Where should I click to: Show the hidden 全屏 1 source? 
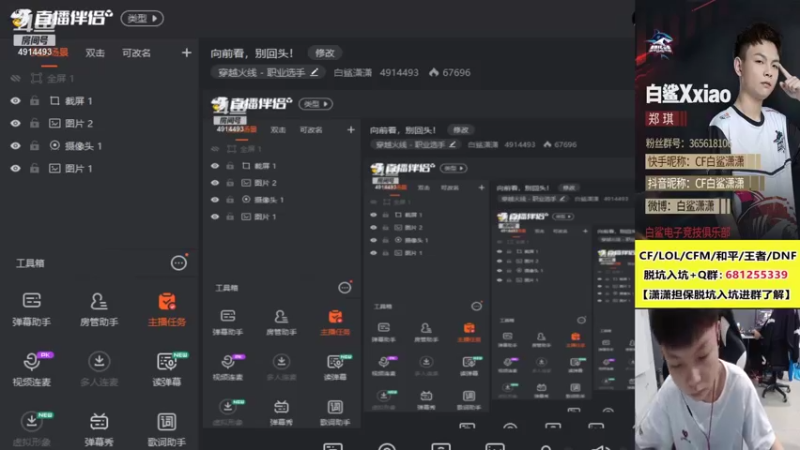coord(16,79)
